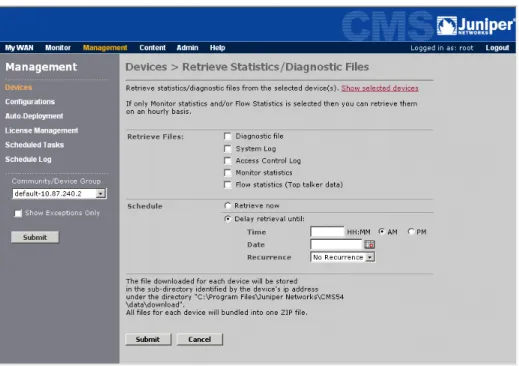Screen dimensions: 519x366
Task: Go to Devices in sidebar
Action: tap(18, 87)
